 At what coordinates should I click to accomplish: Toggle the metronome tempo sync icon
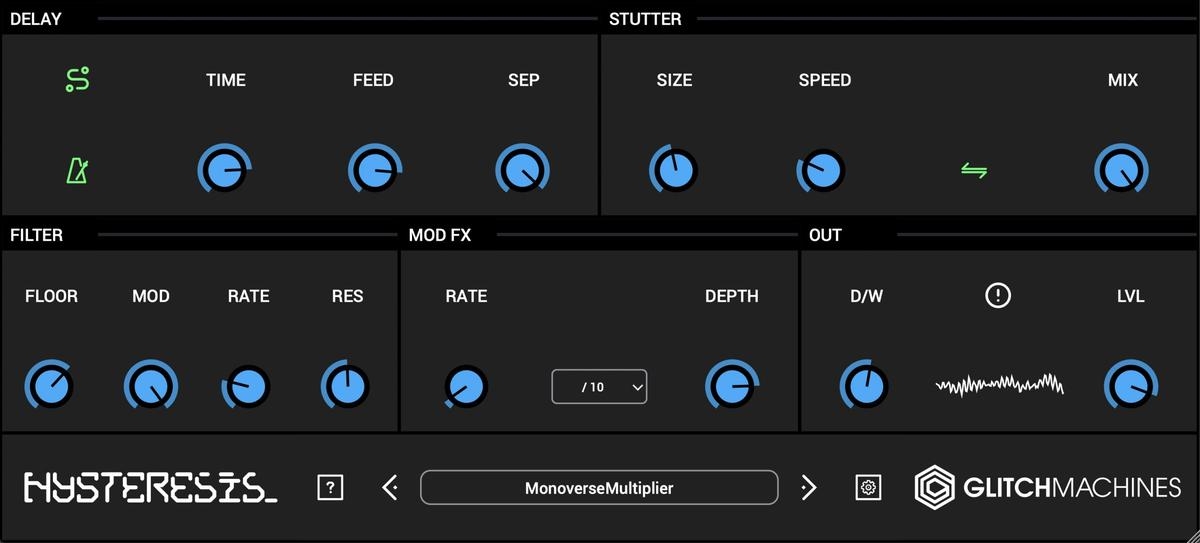77,171
